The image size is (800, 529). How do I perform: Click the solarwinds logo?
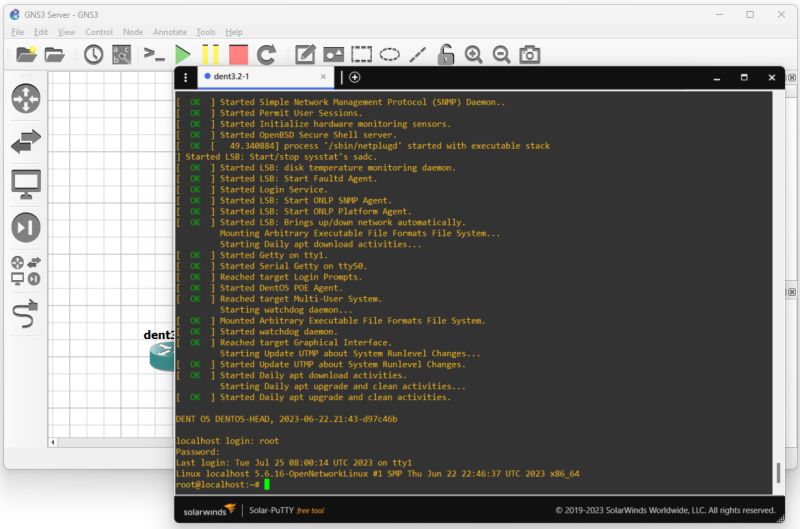click(x=210, y=510)
